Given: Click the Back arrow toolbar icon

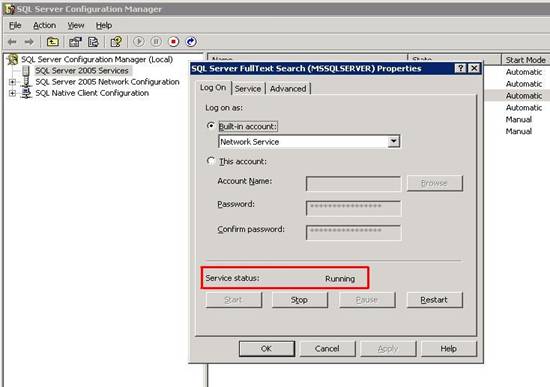Looking at the screenshot, I should (x=12, y=42).
